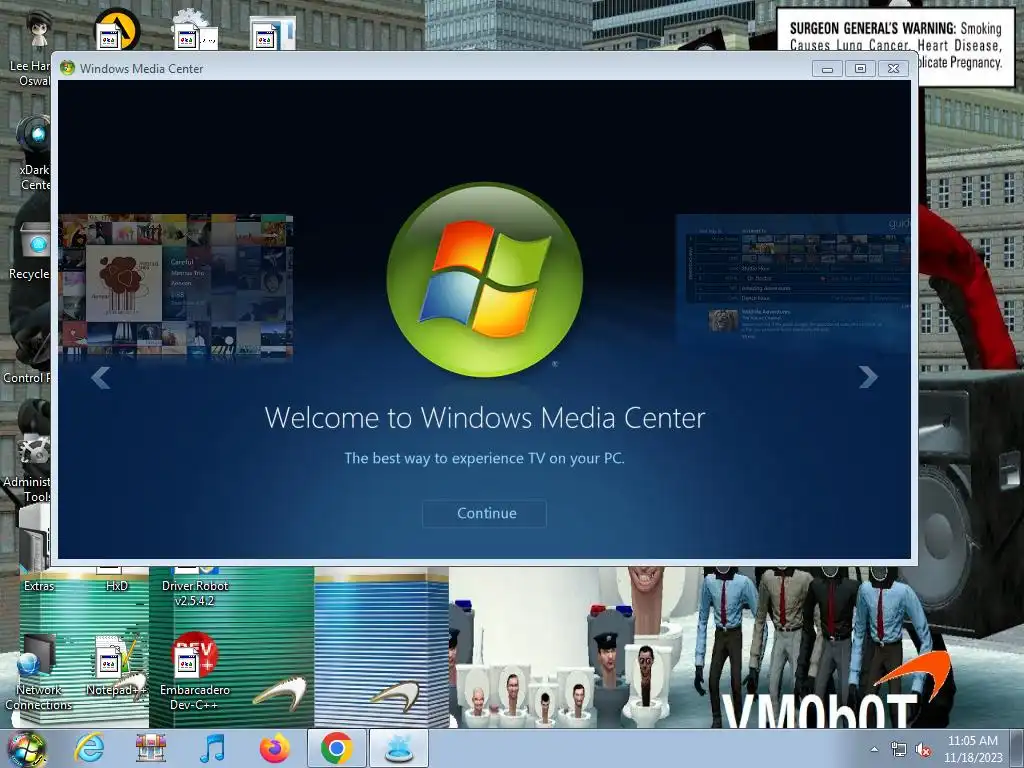
Task: Click the muted volume tray icon
Action: pos(923,750)
